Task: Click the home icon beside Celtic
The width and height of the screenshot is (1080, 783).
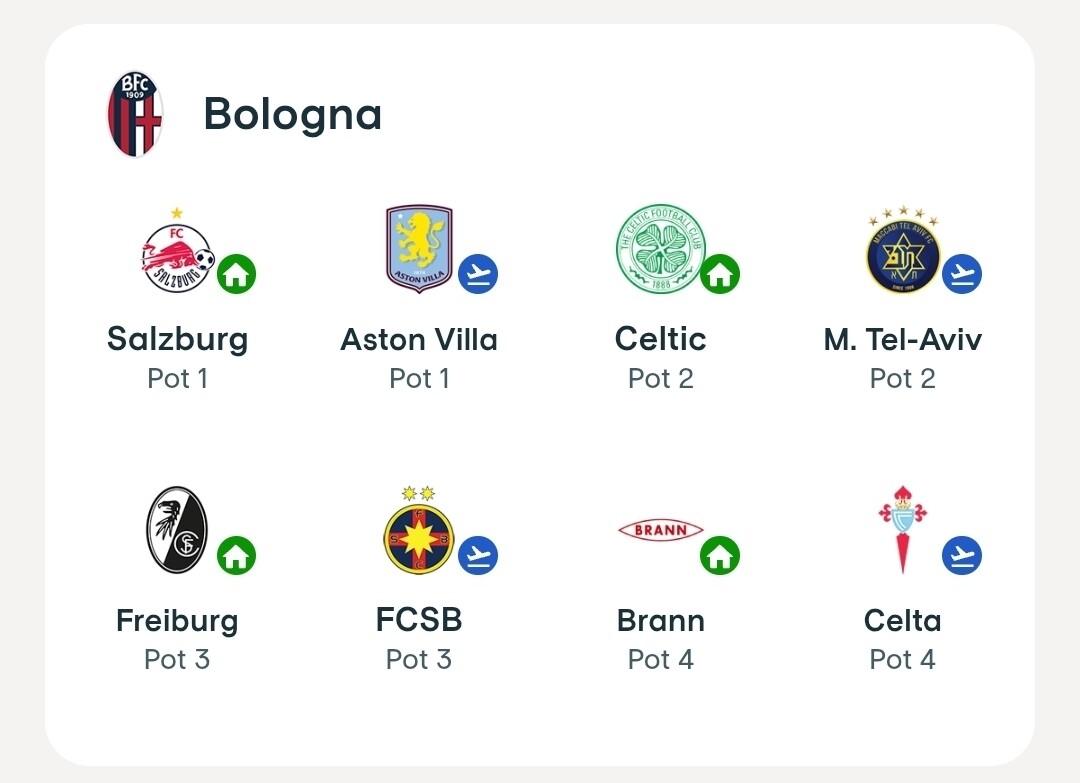Action: pos(720,274)
